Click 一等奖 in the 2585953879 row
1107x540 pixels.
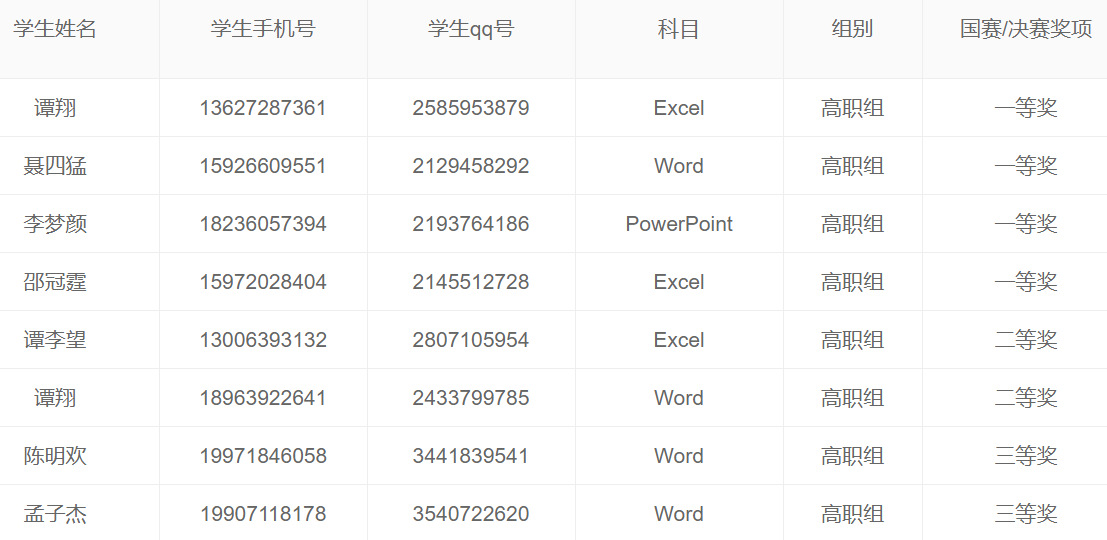coord(1026,108)
